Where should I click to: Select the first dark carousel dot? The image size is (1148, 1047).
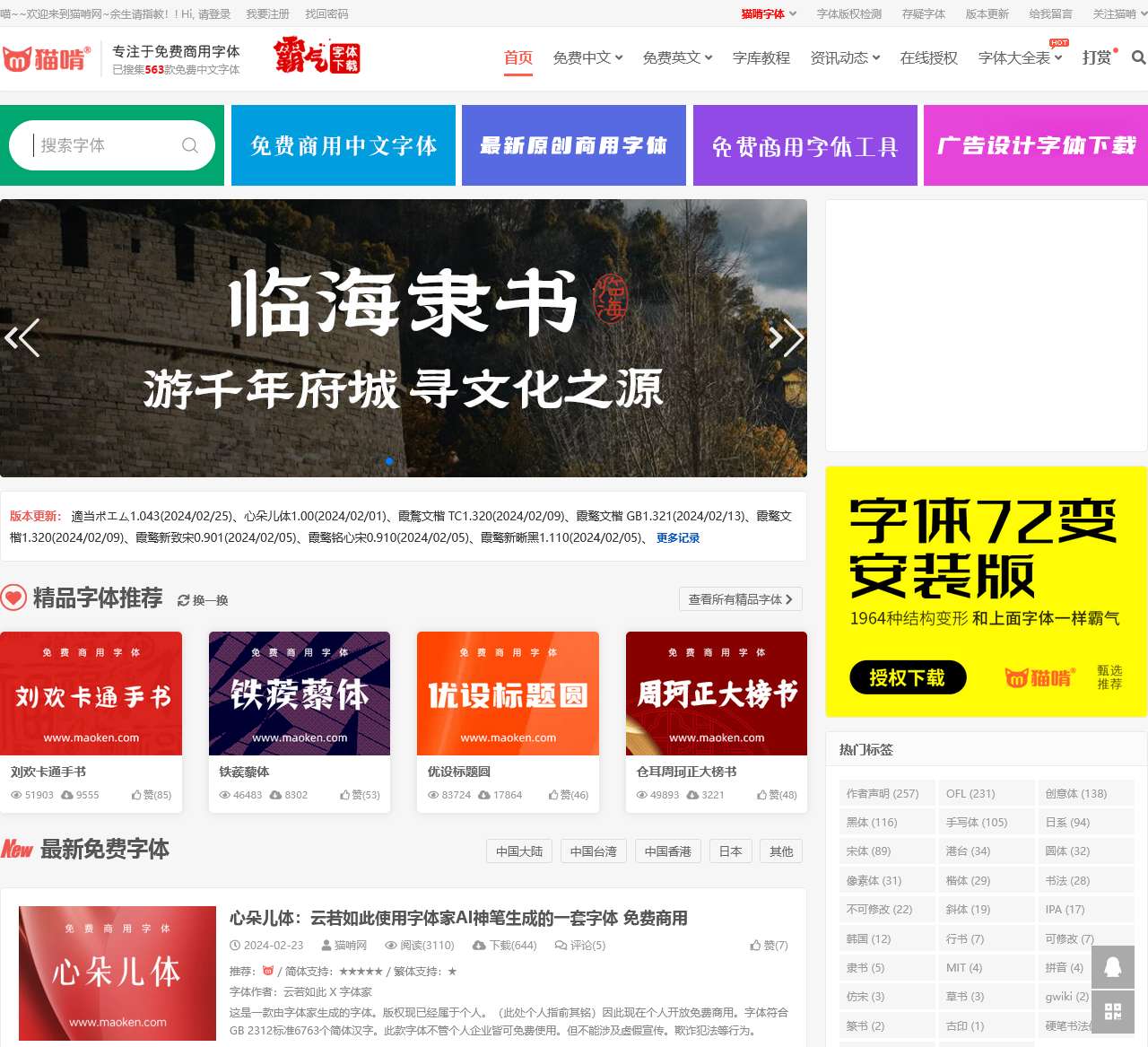click(x=377, y=461)
